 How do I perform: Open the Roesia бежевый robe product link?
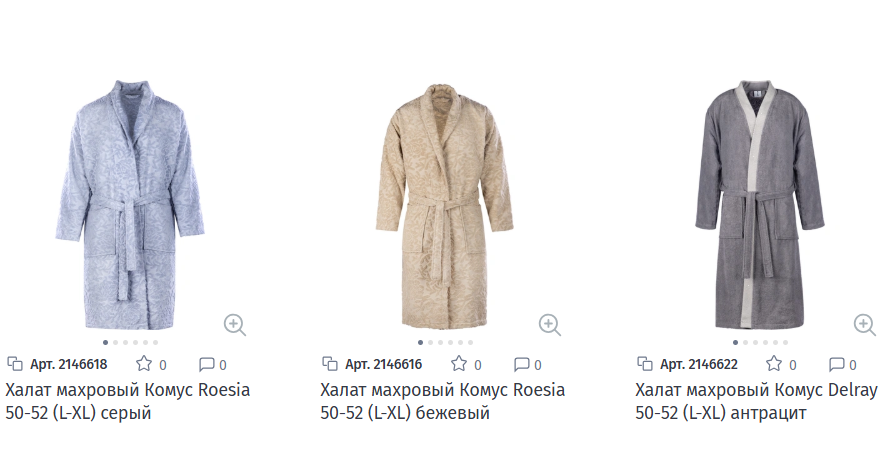point(442,401)
